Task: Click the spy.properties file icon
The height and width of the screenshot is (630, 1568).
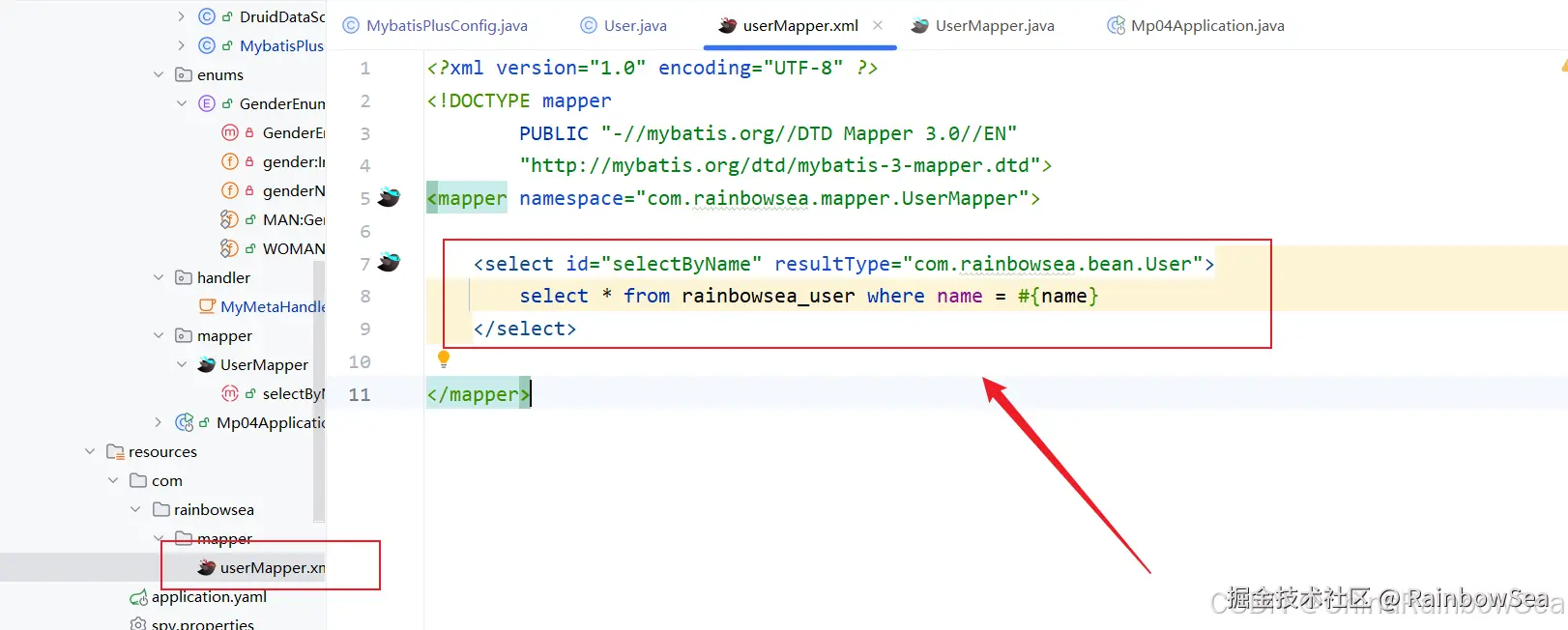Action: [138, 624]
